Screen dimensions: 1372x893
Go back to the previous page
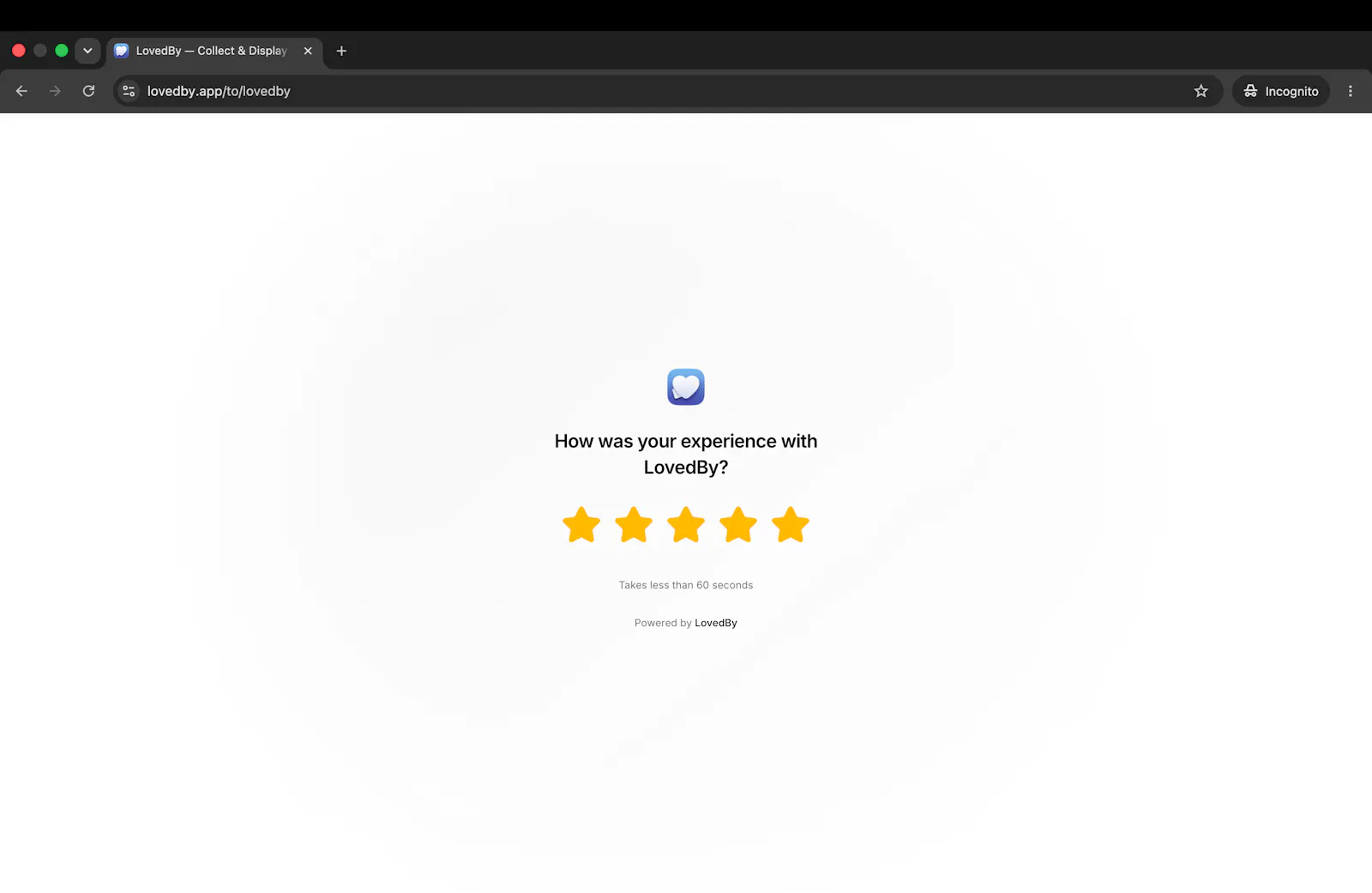pyautogui.click(x=21, y=91)
